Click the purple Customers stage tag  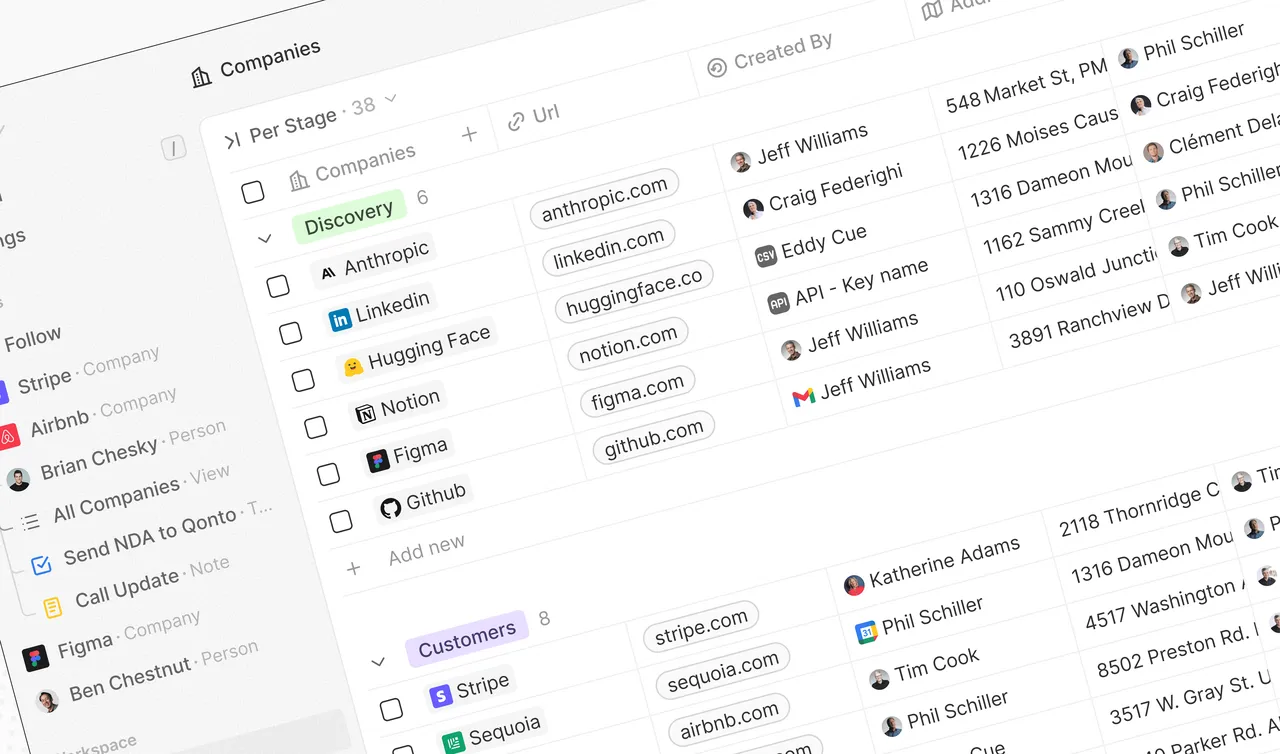[467, 638]
